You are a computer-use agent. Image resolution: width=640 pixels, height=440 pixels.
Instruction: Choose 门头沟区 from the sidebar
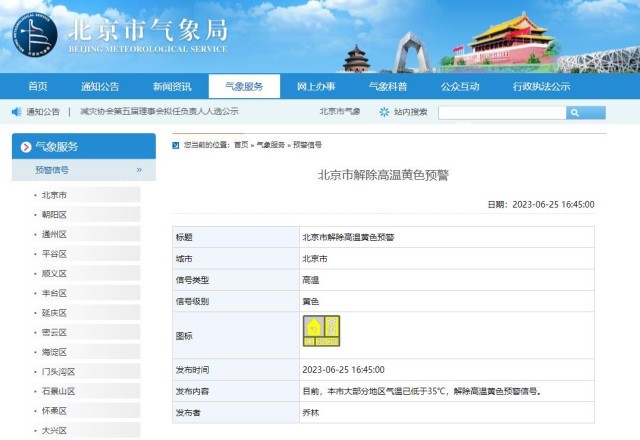click(58, 372)
